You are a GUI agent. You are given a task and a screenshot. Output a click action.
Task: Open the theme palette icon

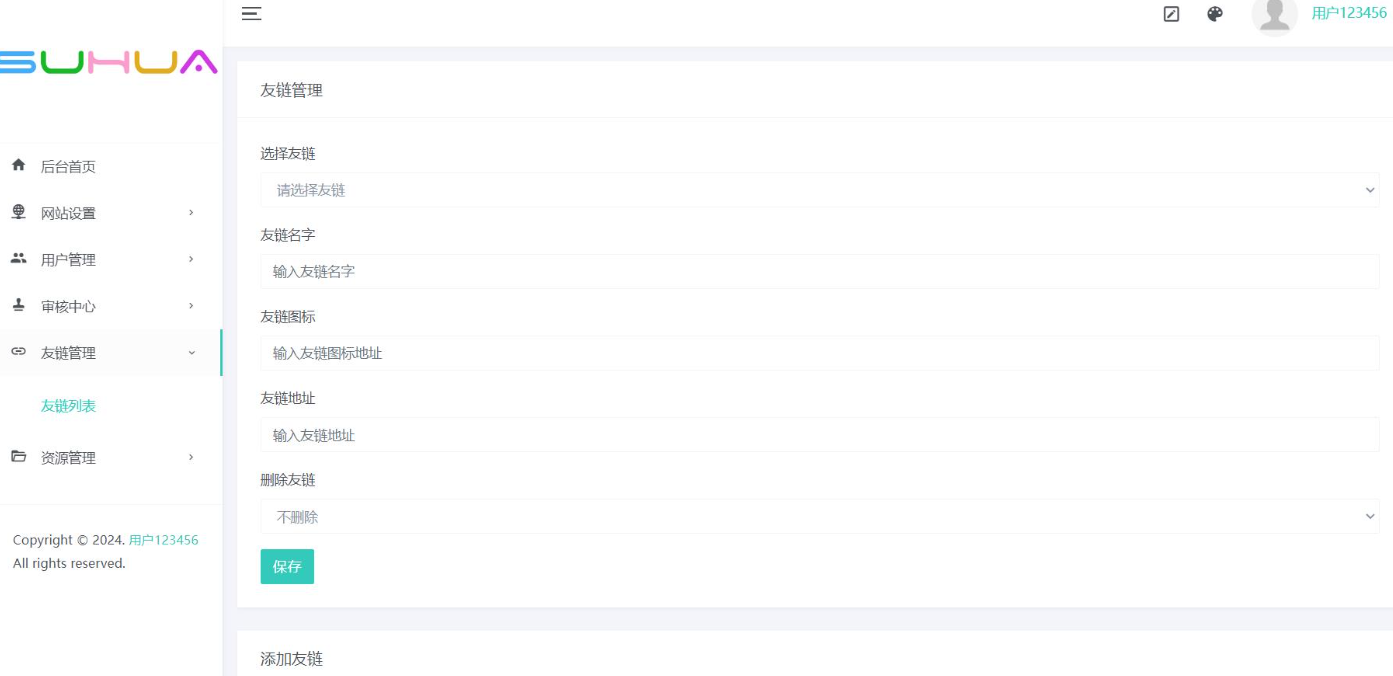pyautogui.click(x=1215, y=14)
